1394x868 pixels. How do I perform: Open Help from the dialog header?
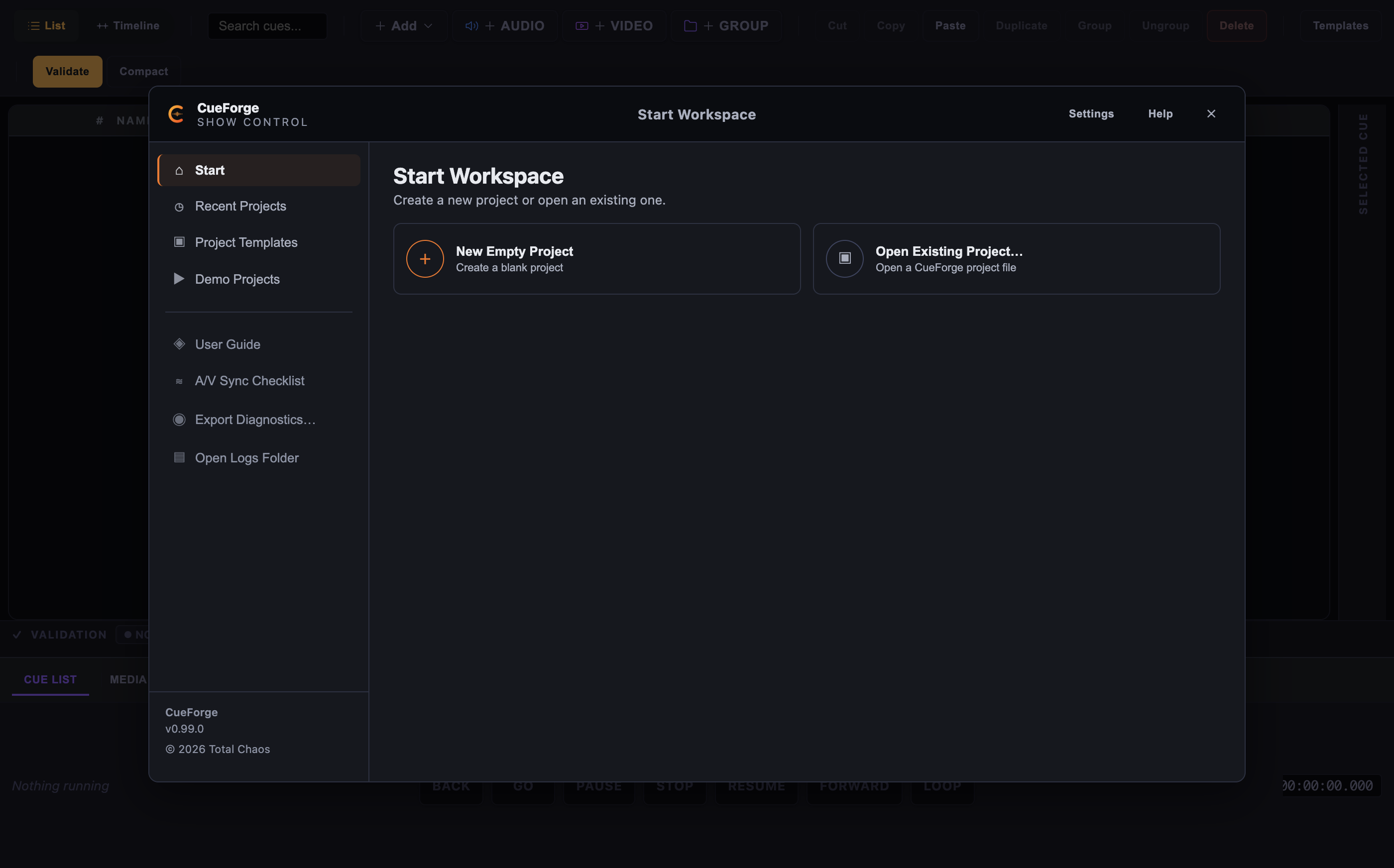[x=1161, y=113]
